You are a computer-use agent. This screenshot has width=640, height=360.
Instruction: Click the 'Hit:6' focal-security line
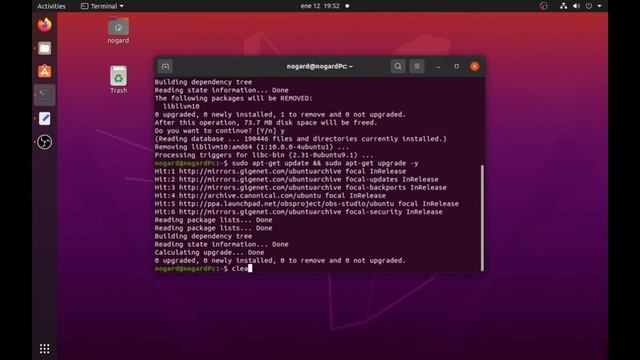pos(298,212)
